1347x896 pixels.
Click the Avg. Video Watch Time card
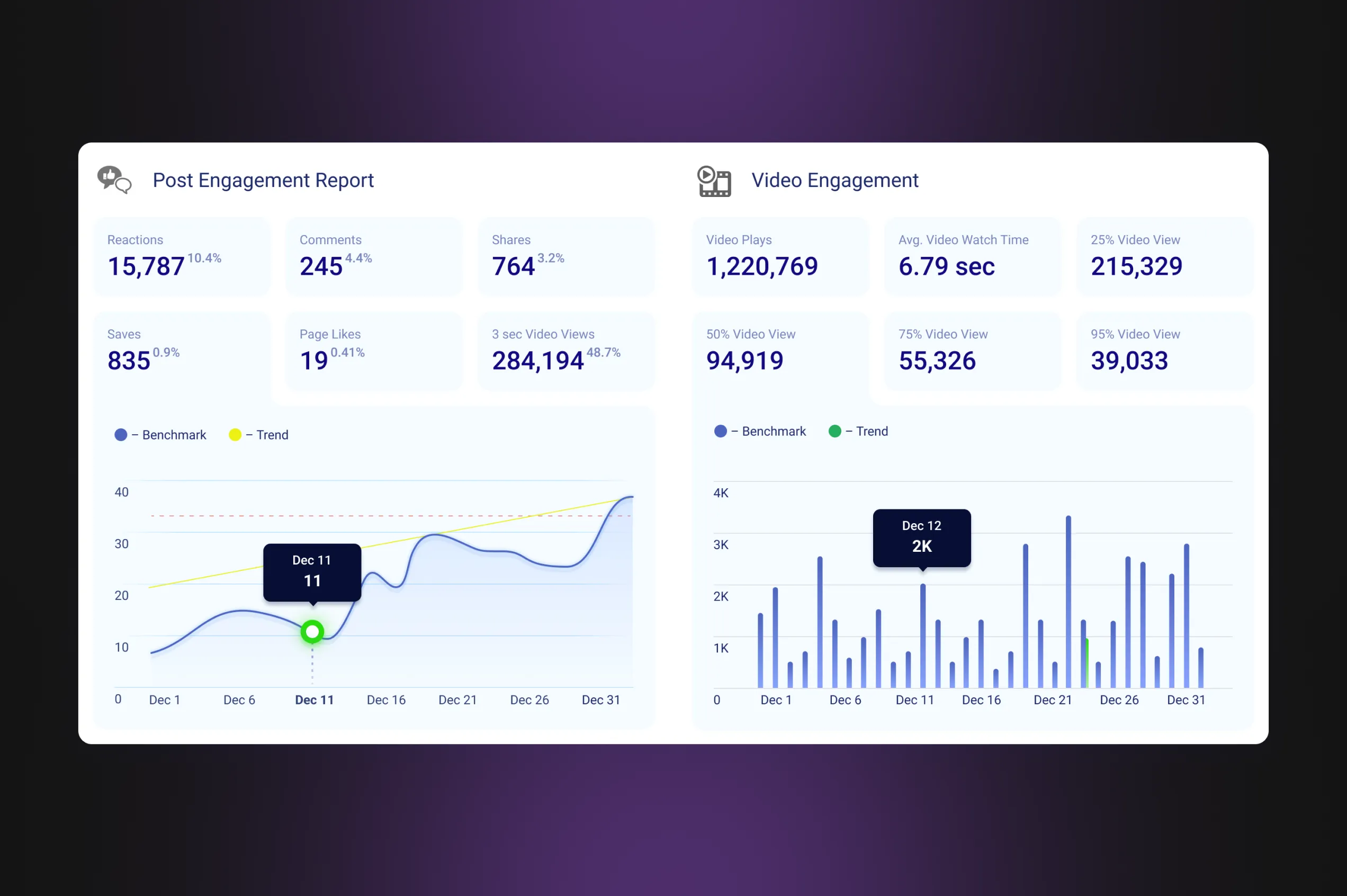[972, 257]
